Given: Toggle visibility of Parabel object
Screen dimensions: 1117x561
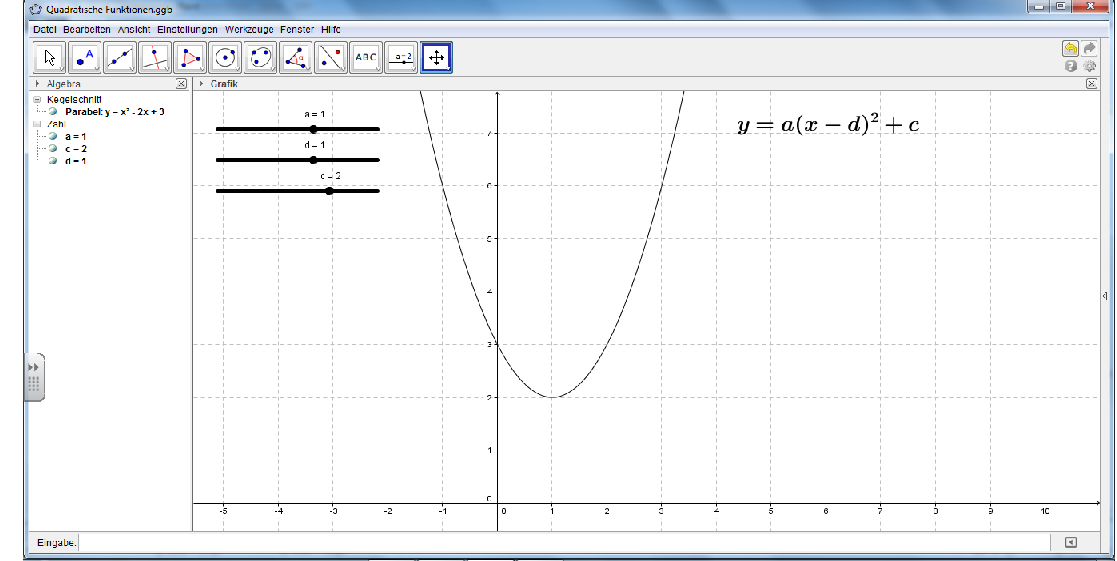Looking at the screenshot, I should pos(52,112).
